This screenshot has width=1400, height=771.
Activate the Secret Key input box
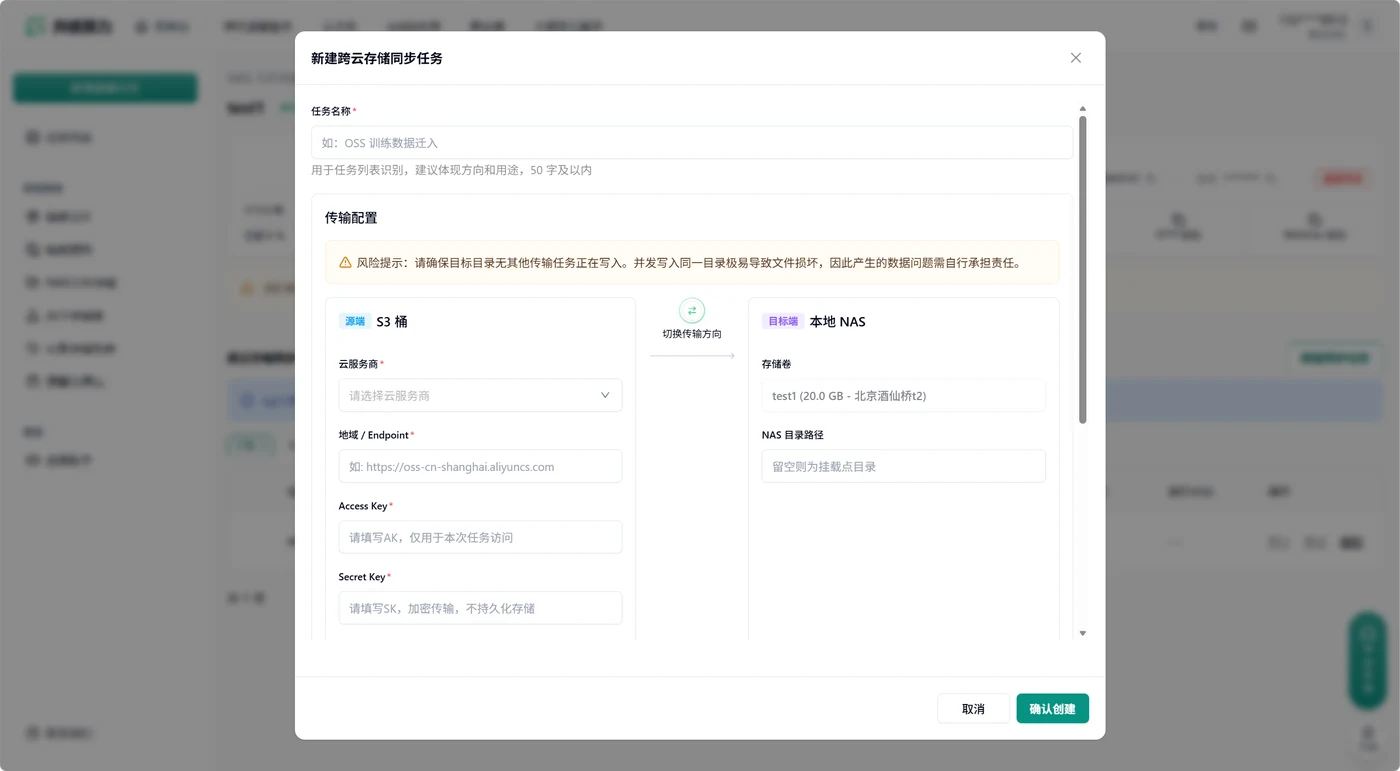pos(480,608)
